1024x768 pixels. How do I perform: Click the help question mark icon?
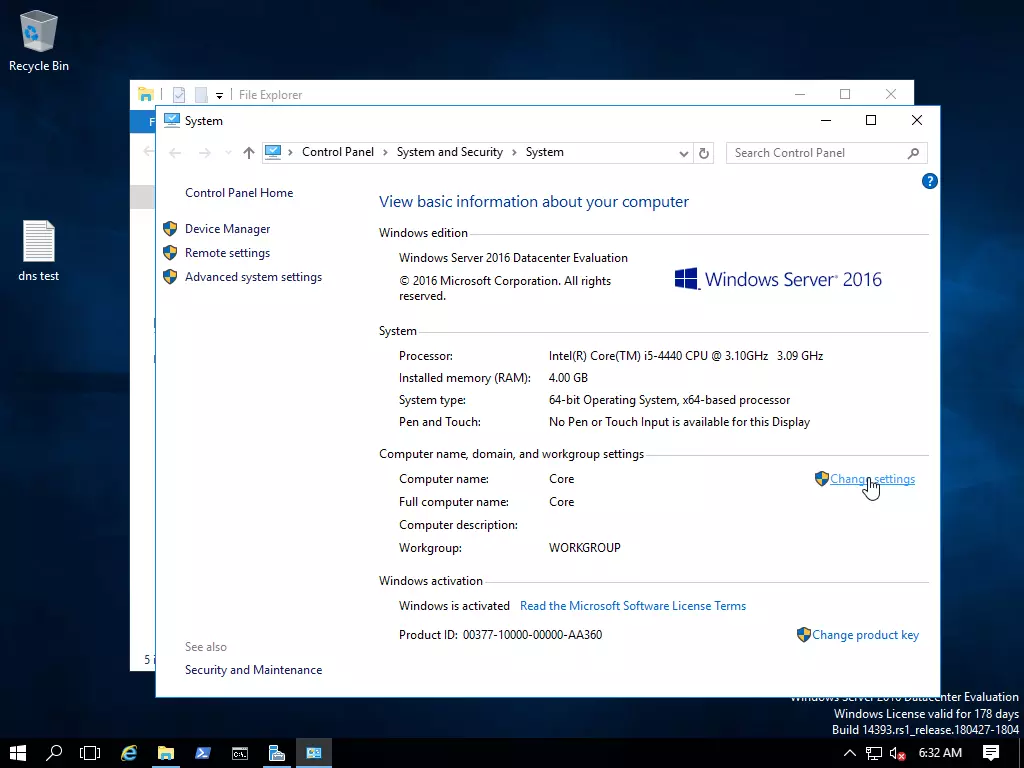pos(929,182)
